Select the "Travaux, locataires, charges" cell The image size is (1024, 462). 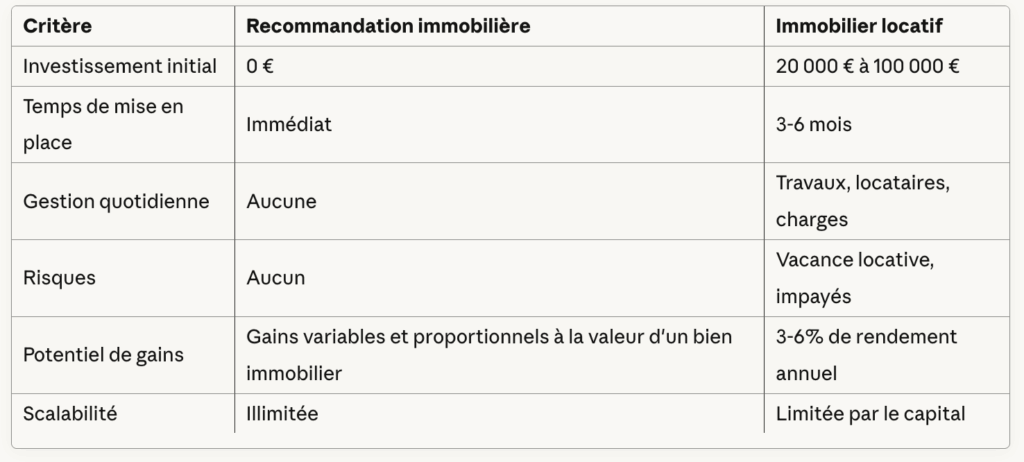862,201
